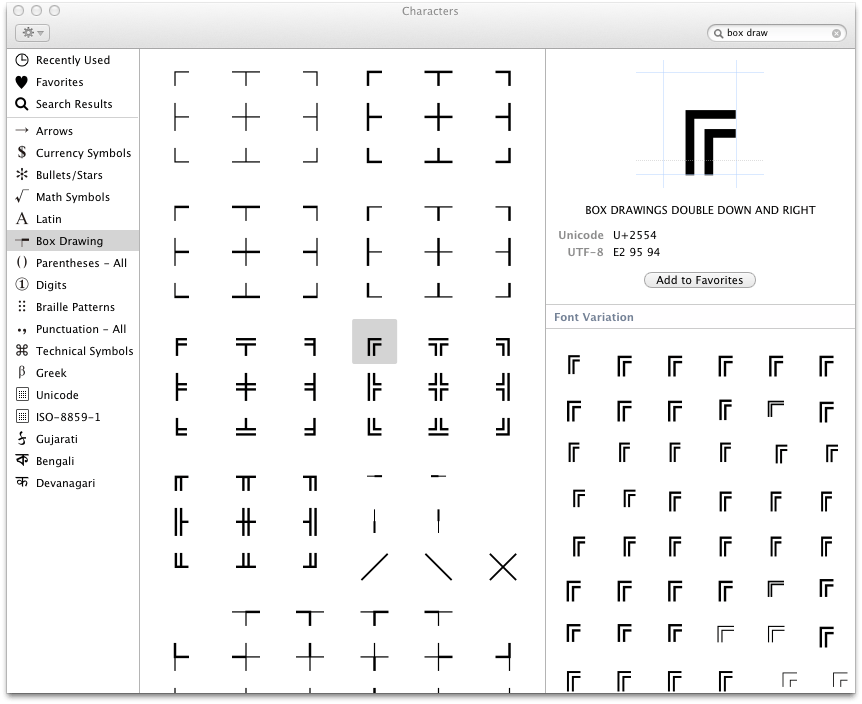862x704 pixels.
Task: Click the large character preview glyph
Action: (710, 143)
